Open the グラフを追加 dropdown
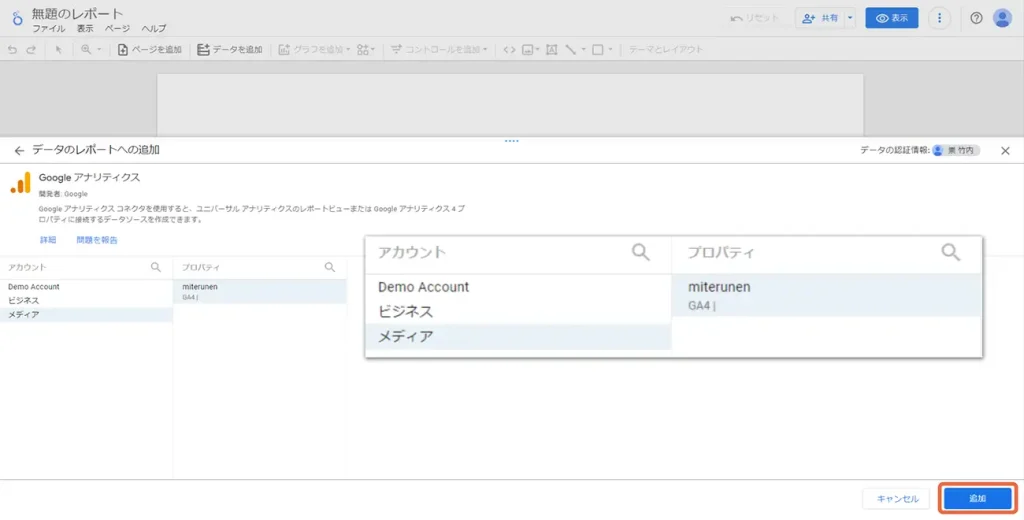Image resolution: width=1024 pixels, height=520 pixels. click(x=314, y=50)
